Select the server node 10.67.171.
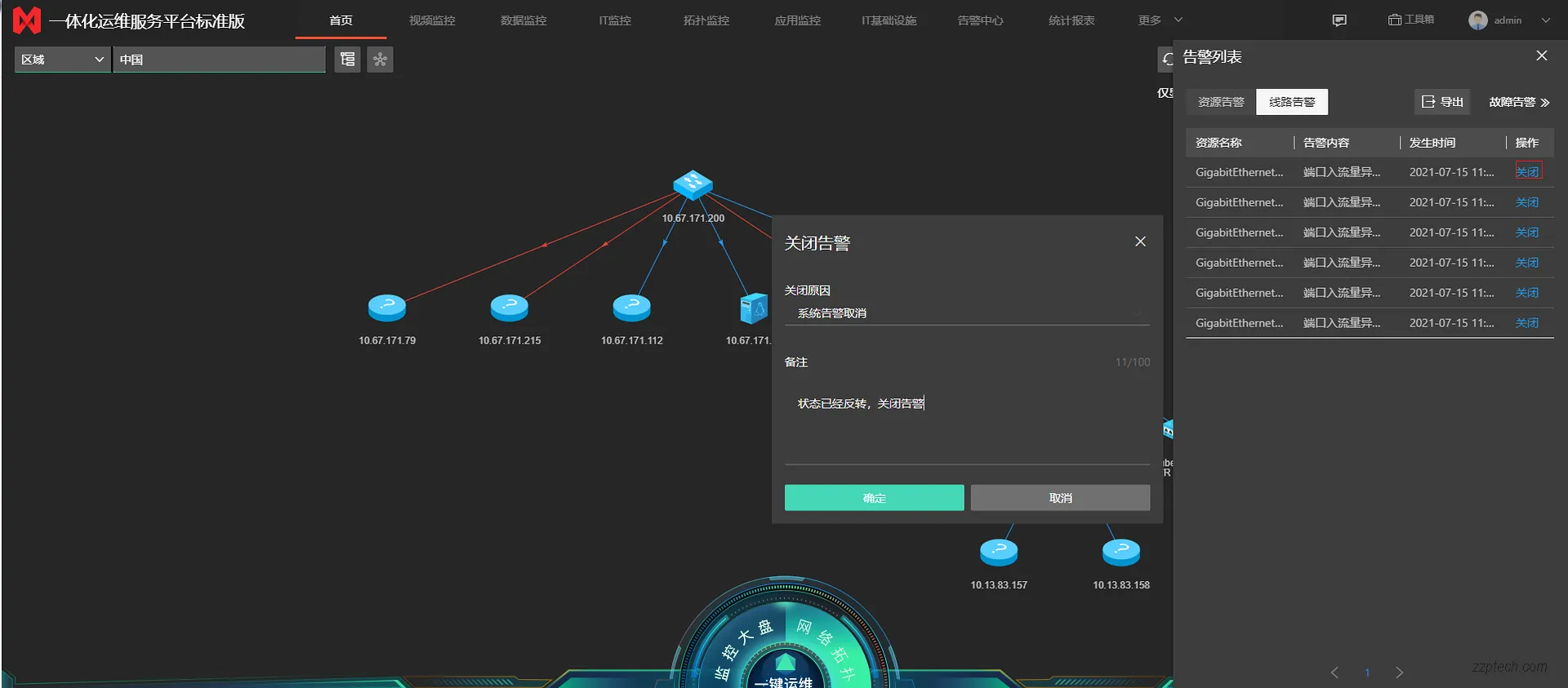Screen dimensions: 1568x688 (x=754, y=308)
